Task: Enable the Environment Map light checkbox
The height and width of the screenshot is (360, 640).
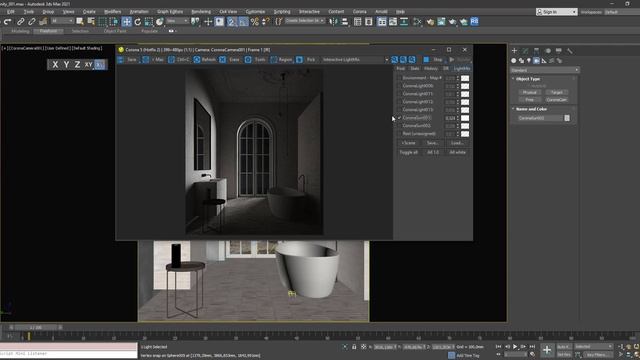Action: pos(399,78)
